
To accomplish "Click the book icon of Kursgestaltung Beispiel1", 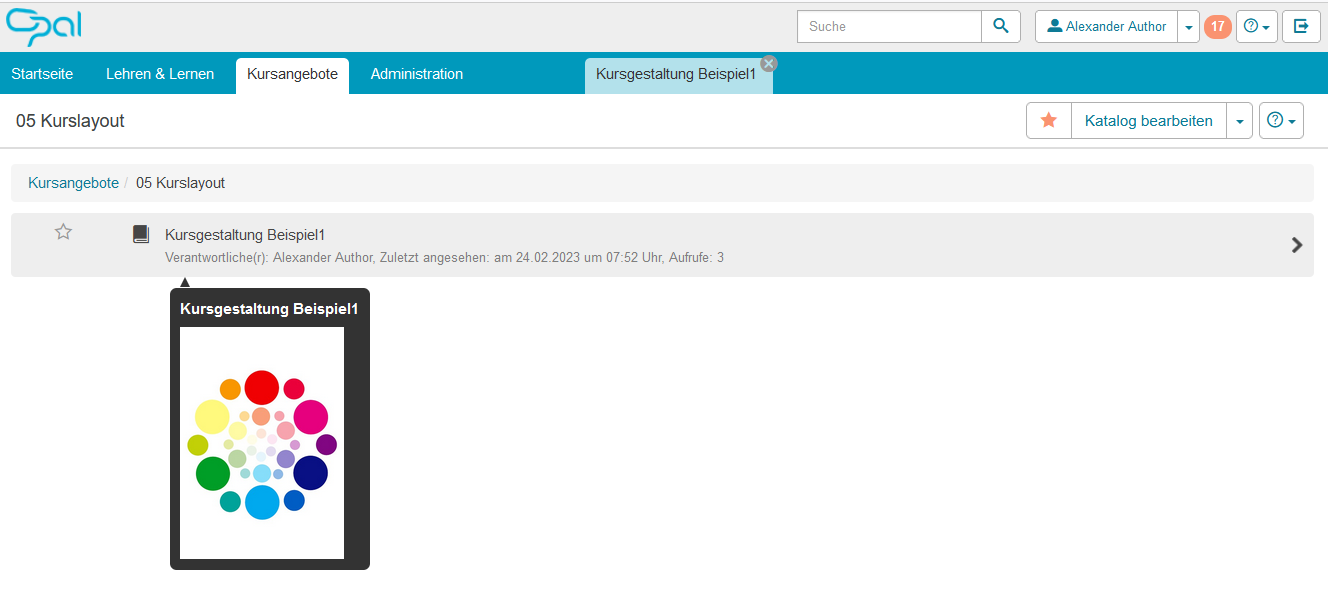I will pyautogui.click(x=141, y=234).
